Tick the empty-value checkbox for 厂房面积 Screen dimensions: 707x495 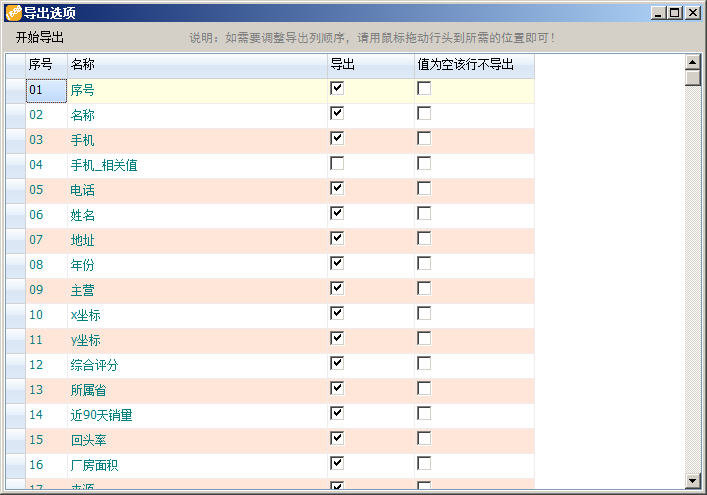424,463
